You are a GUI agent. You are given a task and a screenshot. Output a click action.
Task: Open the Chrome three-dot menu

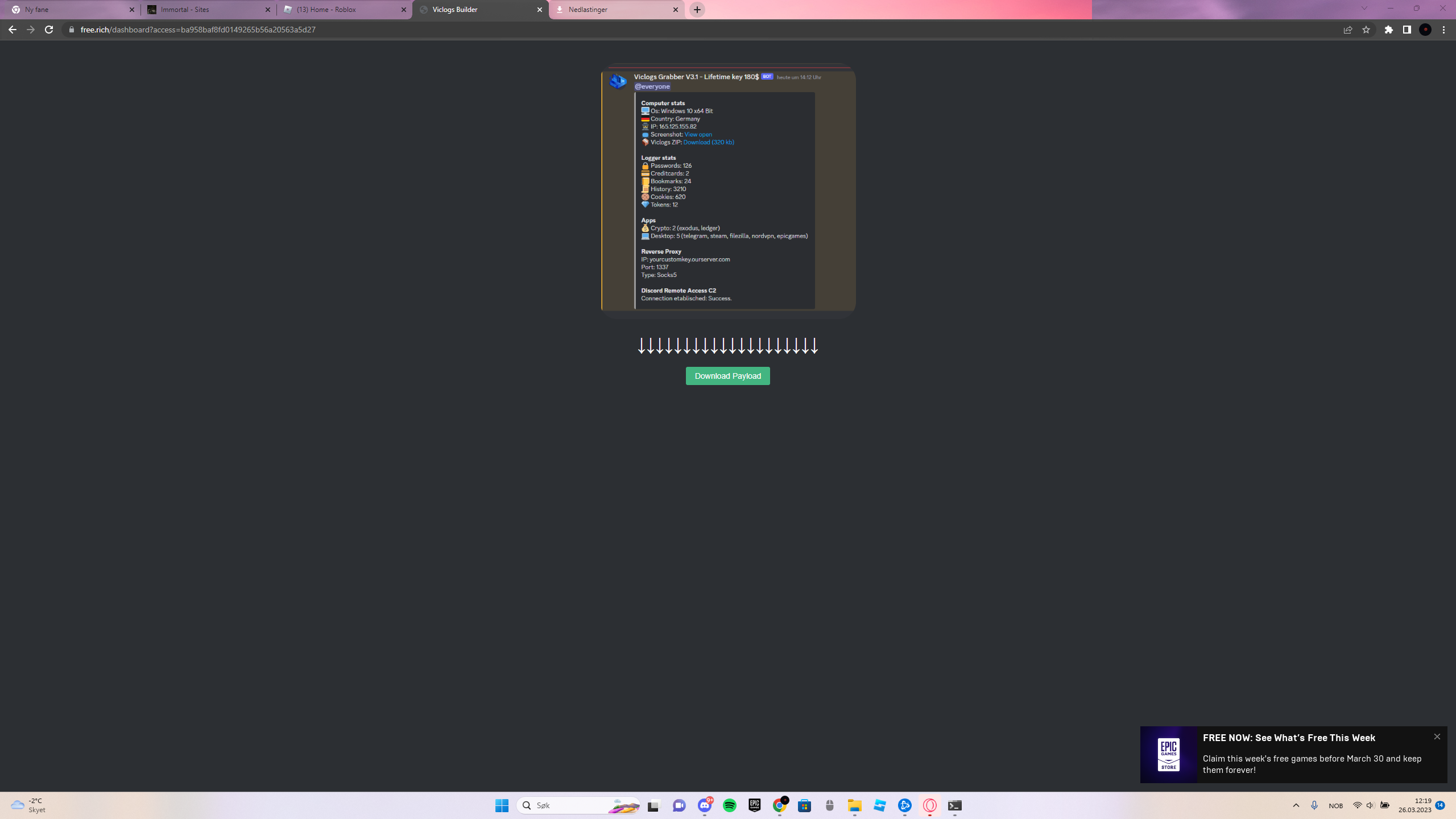pos(1443,30)
